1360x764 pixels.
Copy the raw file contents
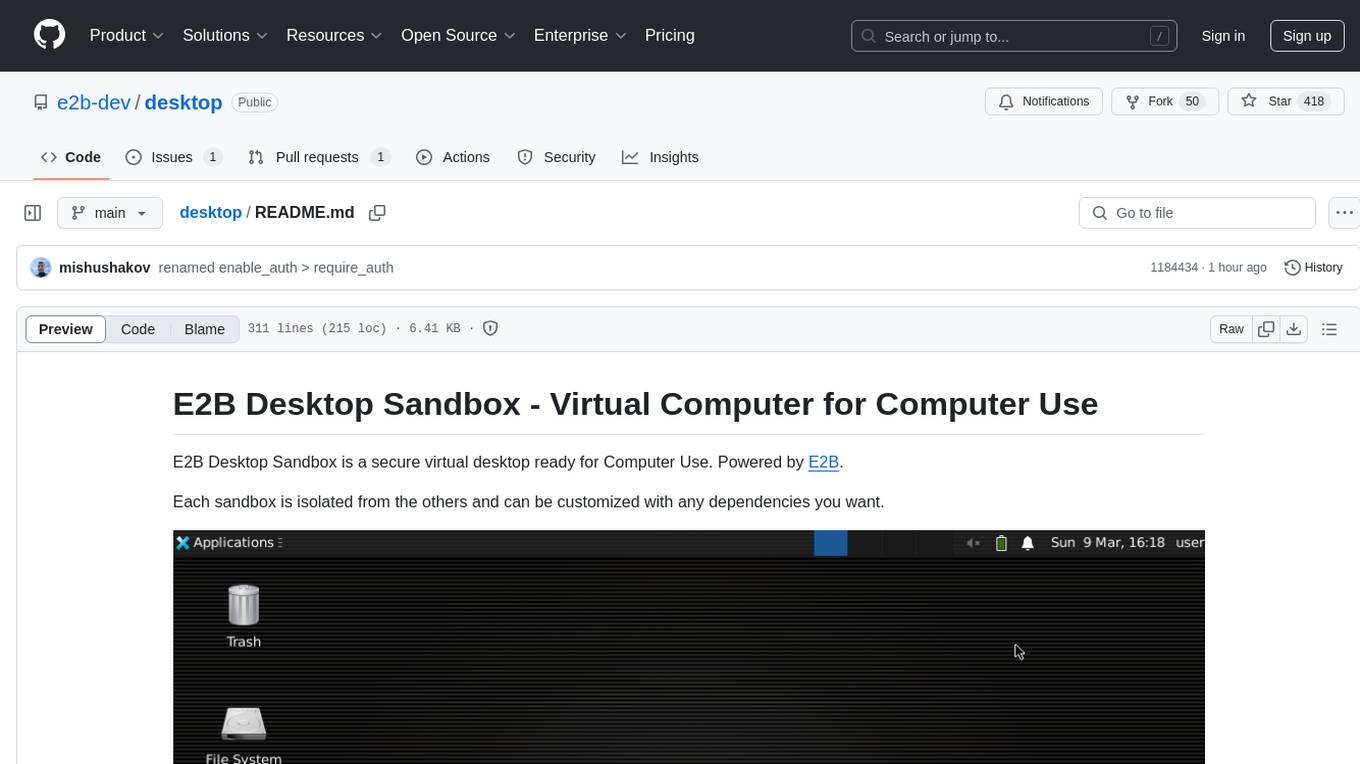click(1266, 329)
